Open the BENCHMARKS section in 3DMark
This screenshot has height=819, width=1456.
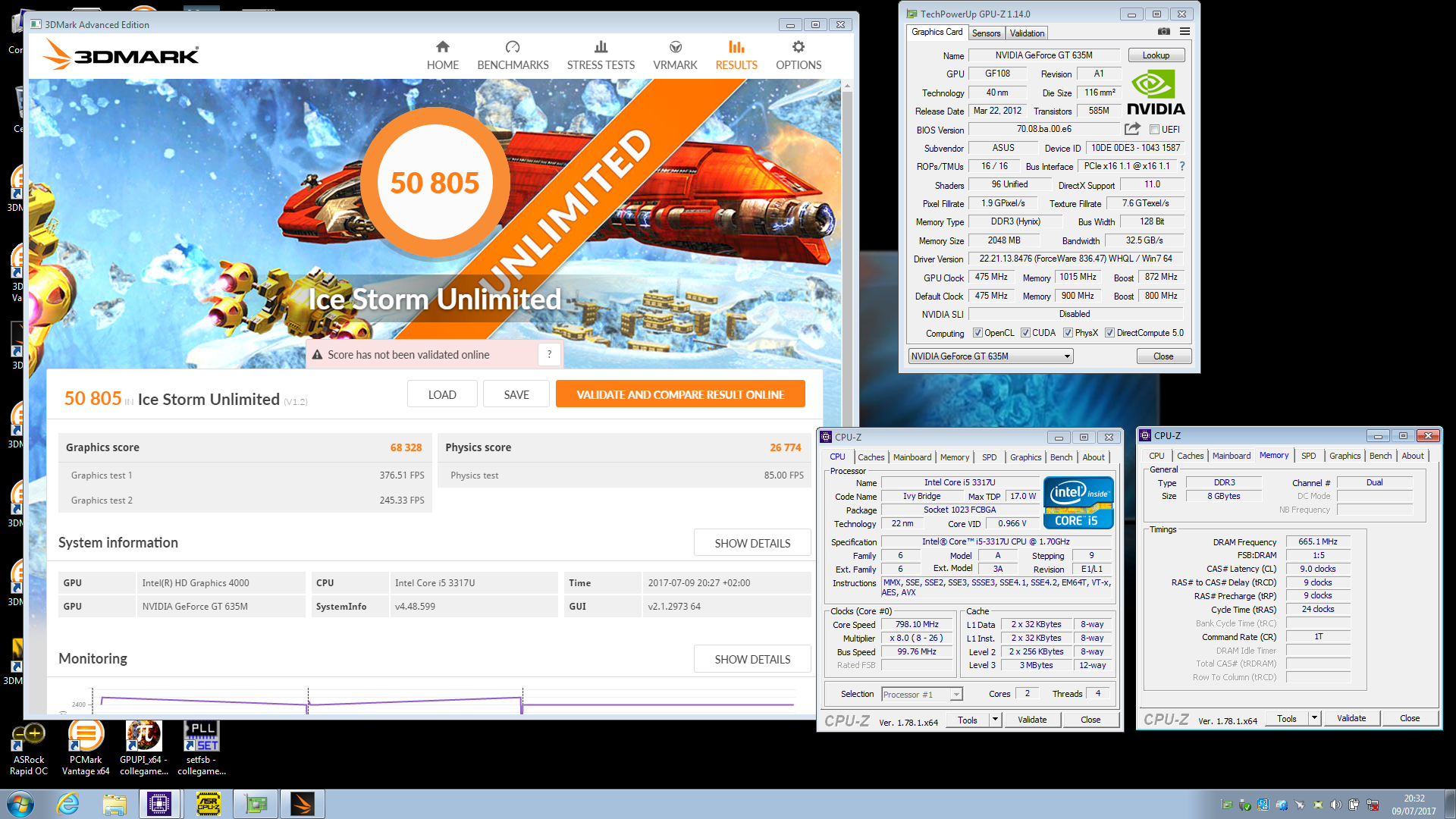pos(513,55)
